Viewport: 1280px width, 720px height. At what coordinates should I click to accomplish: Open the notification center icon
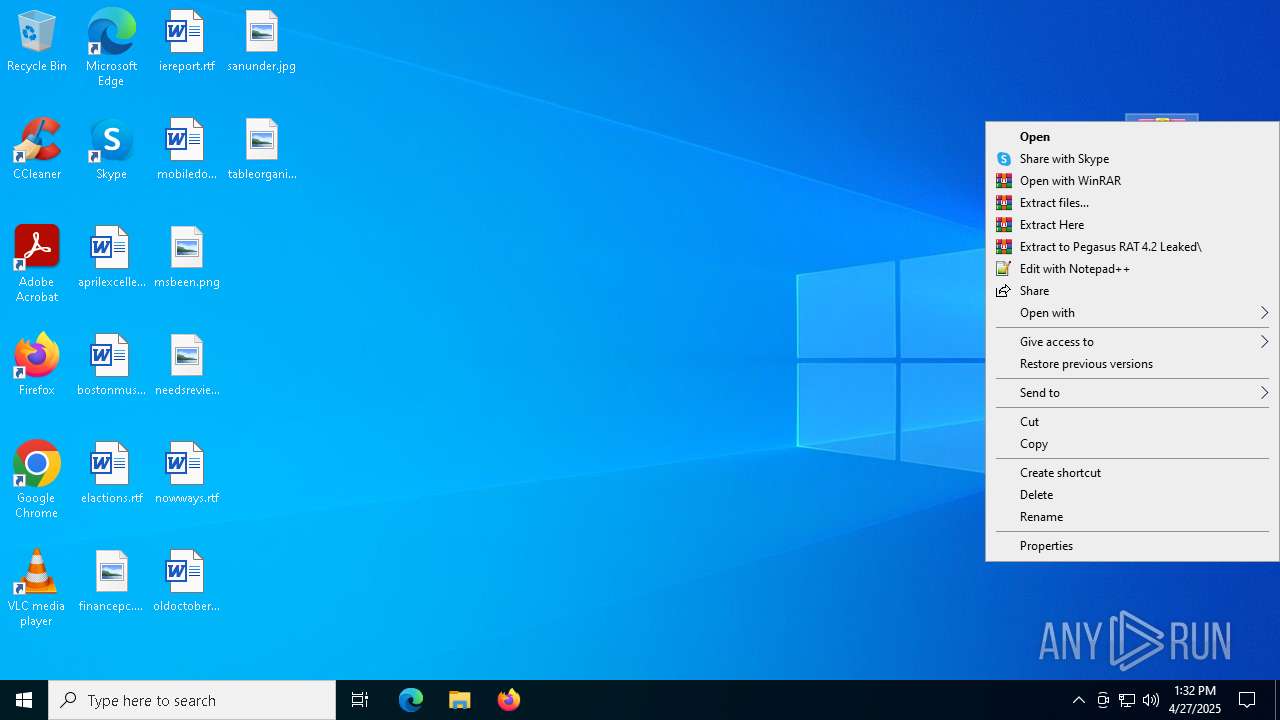[x=1248, y=700]
